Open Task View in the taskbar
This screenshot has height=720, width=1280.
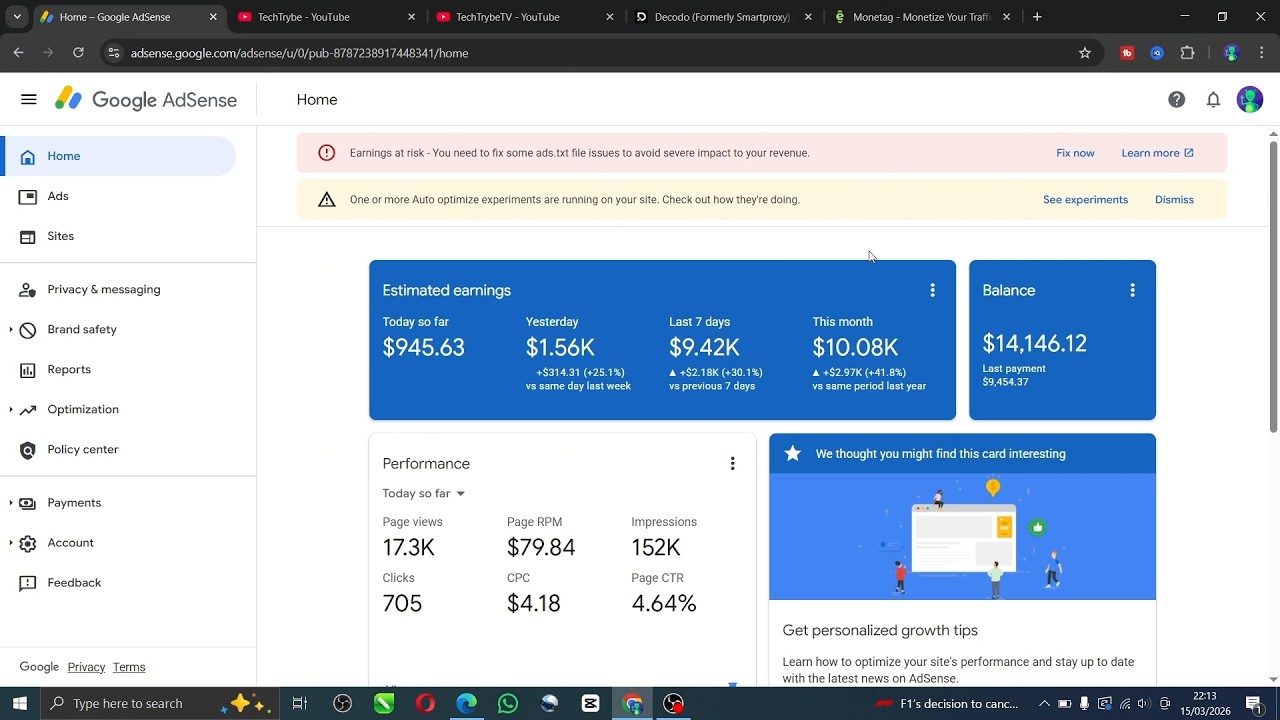[x=299, y=704]
